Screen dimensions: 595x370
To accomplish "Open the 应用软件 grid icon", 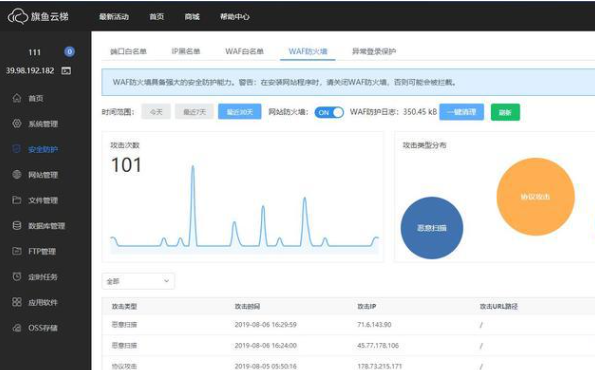I will pyautogui.click(x=17, y=302).
